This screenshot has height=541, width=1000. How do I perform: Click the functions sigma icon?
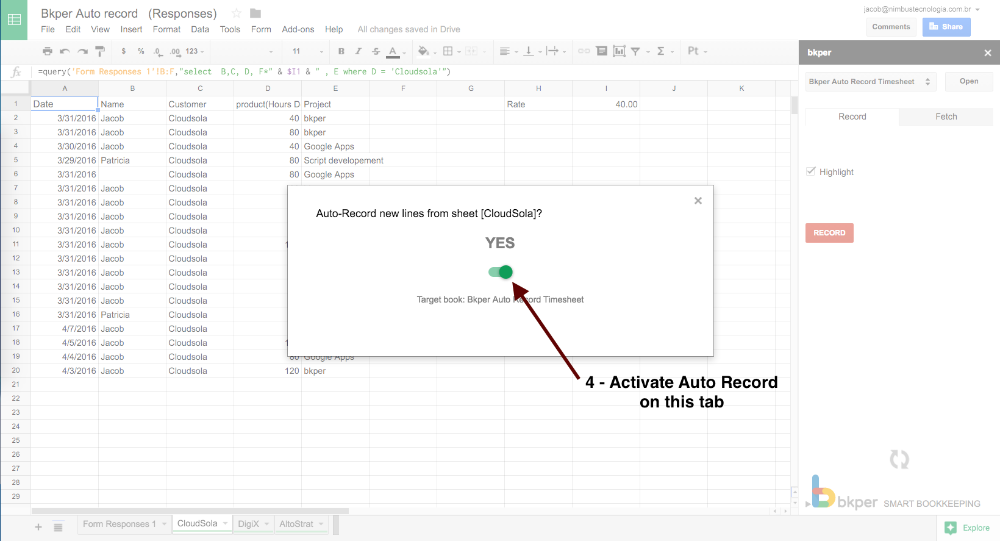click(x=661, y=51)
